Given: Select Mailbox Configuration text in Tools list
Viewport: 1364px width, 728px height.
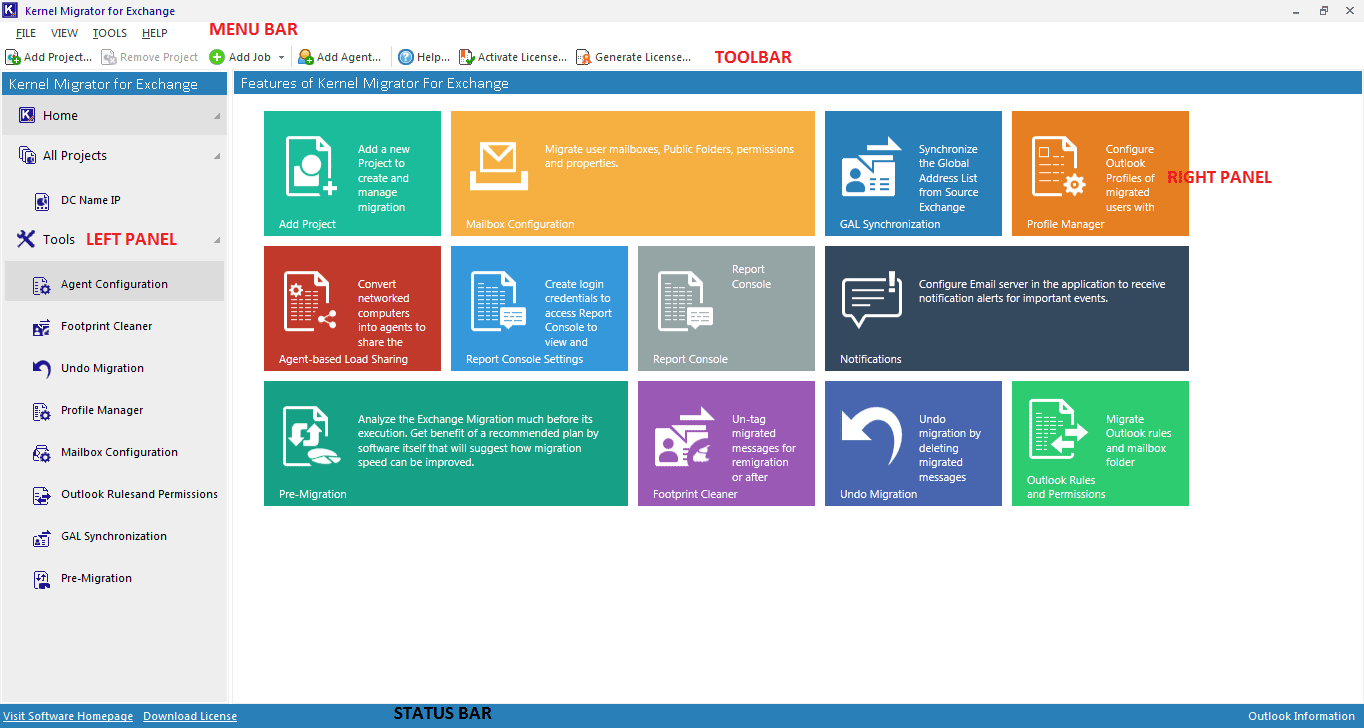Looking at the screenshot, I should 119,452.
